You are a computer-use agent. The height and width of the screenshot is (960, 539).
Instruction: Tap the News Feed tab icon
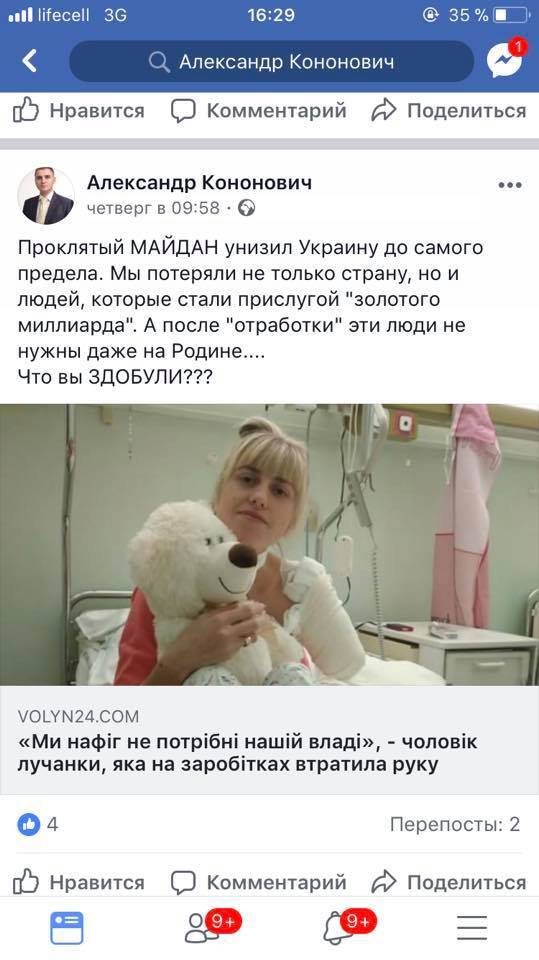point(66,928)
